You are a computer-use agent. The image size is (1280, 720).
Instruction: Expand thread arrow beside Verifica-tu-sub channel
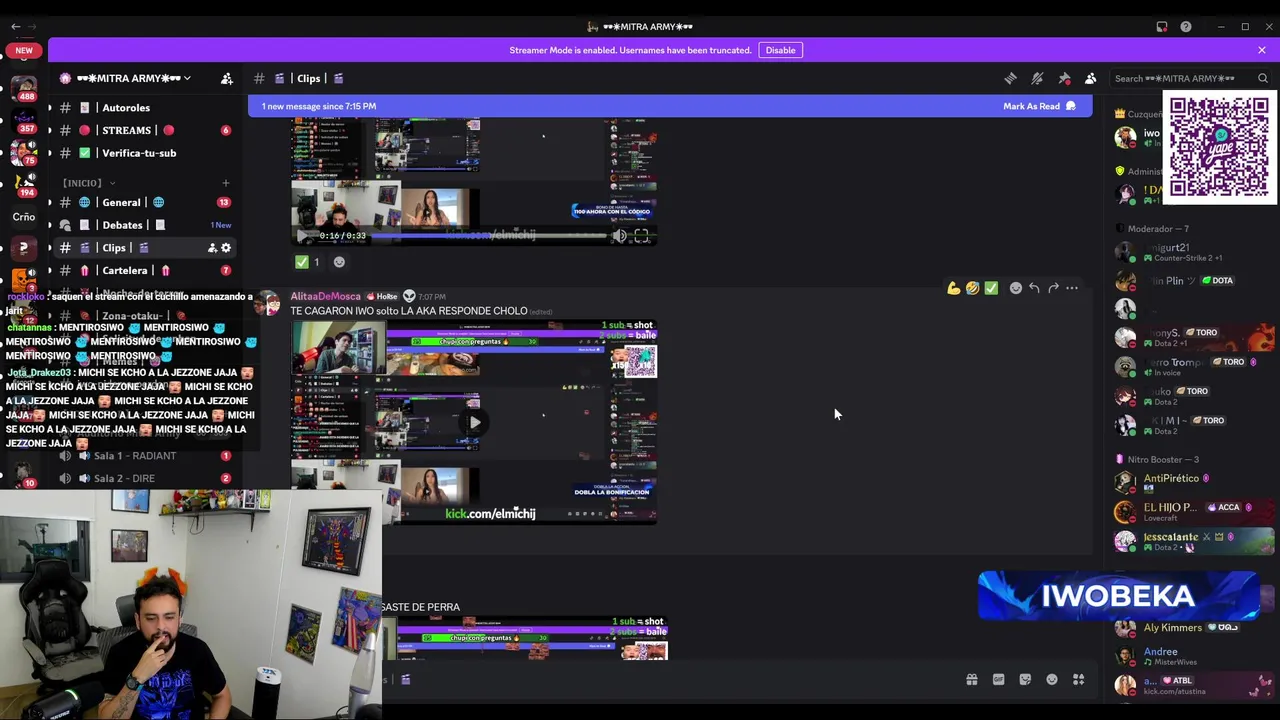click(x=50, y=153)
